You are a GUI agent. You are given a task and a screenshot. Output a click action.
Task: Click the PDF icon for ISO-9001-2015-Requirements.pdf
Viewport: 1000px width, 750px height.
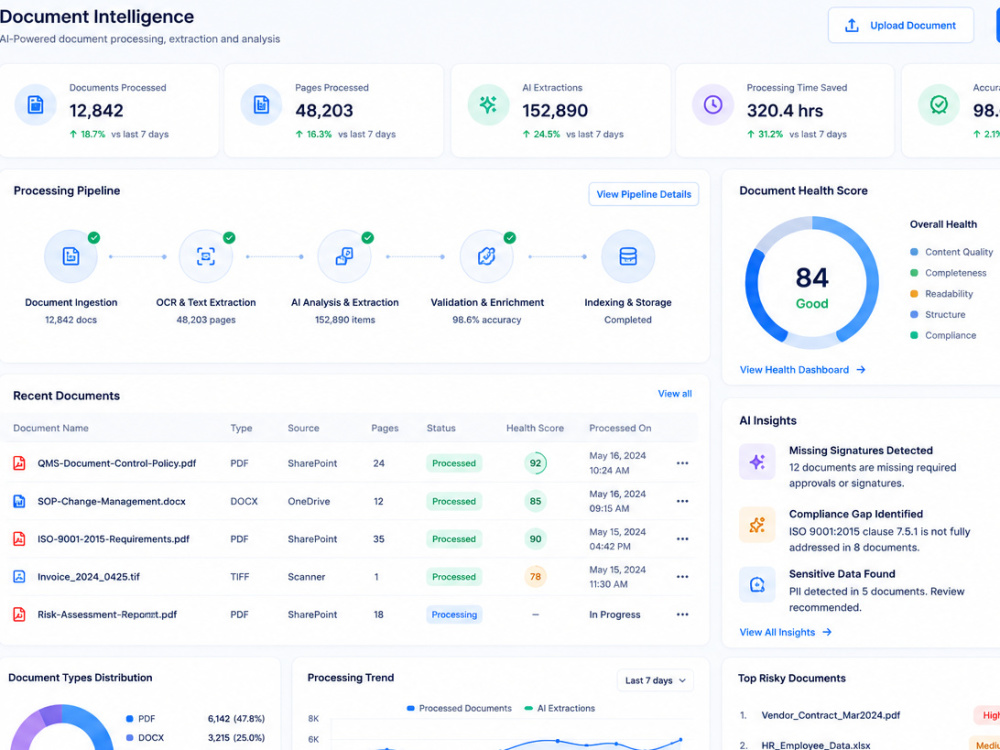point(19,539)
